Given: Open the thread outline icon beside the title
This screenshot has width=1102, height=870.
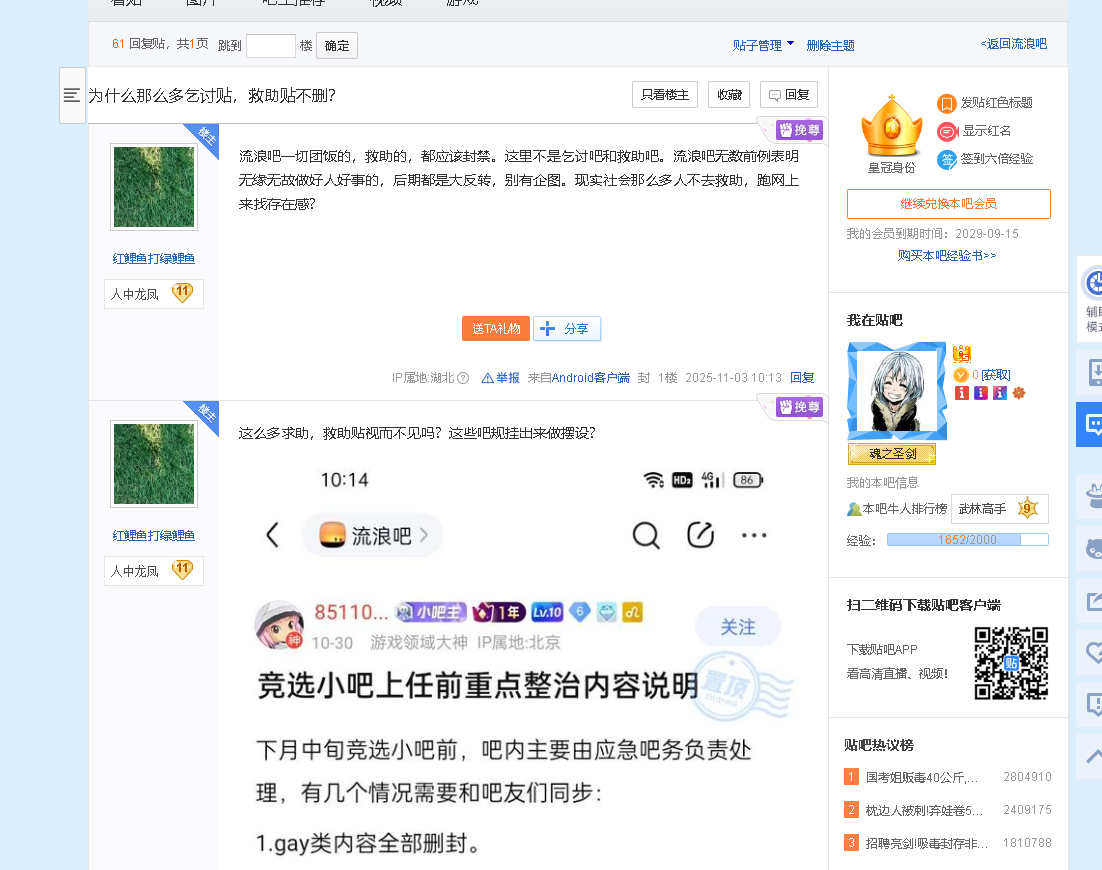Looking at the screenshot, I should click(72, 95).
